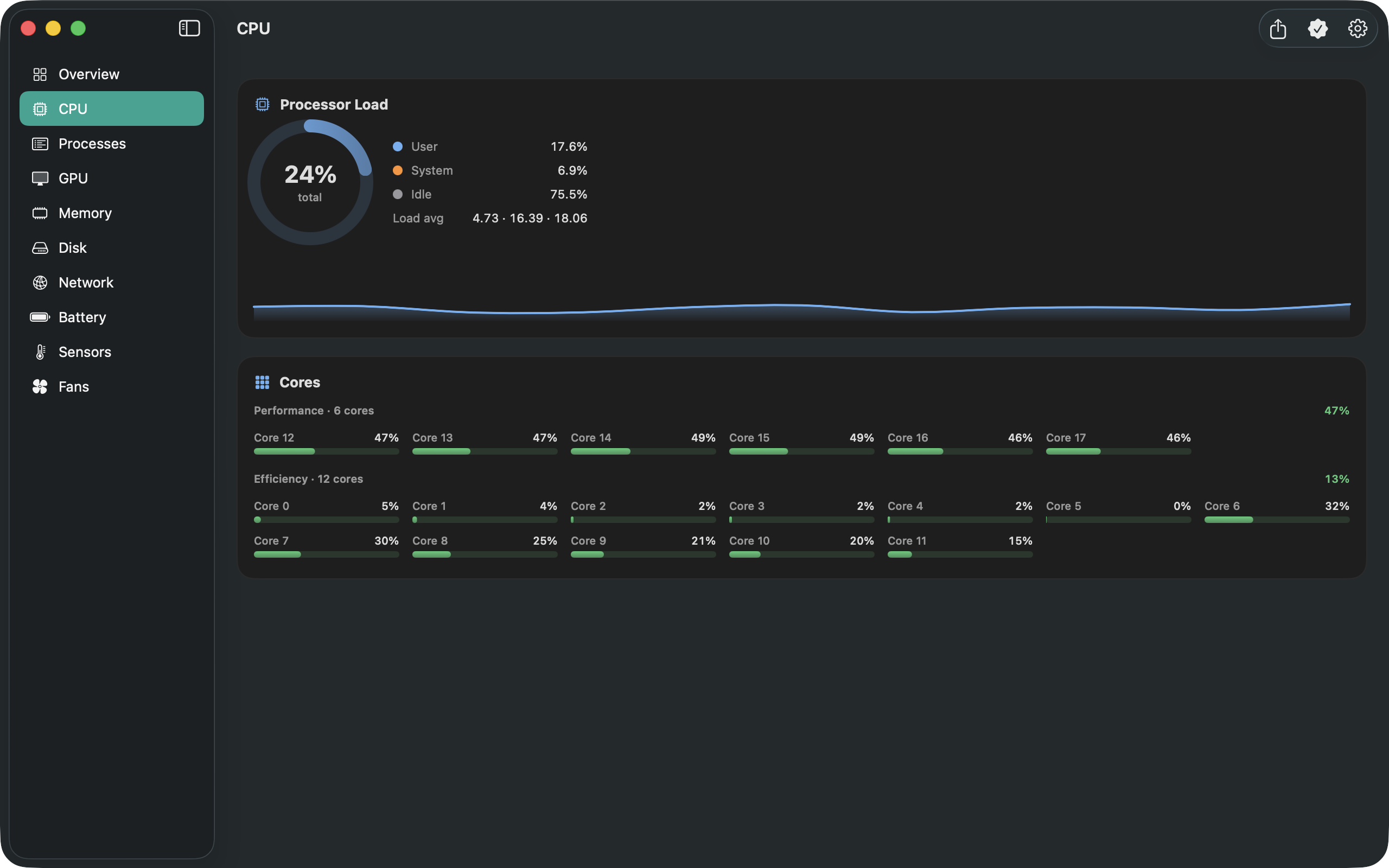Click the Memory chip icon in sidebar
Screen dimensions: 1389x868
pos(40,213)
